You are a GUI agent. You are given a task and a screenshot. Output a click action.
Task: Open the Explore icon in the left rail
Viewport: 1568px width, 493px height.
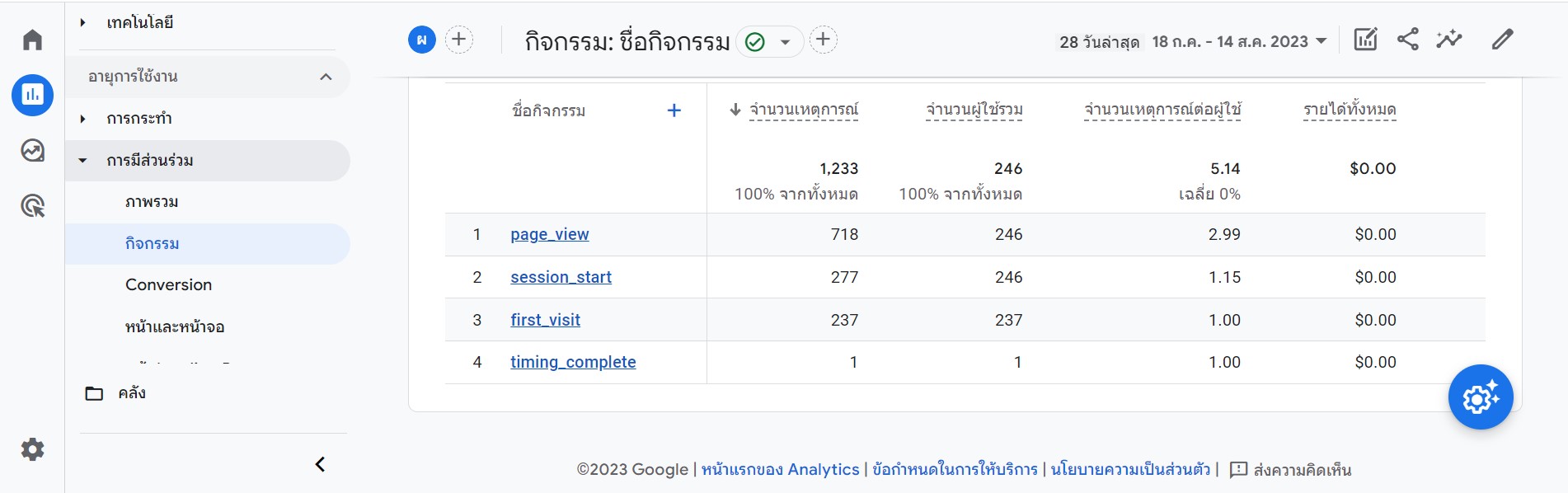click(32, 151)
